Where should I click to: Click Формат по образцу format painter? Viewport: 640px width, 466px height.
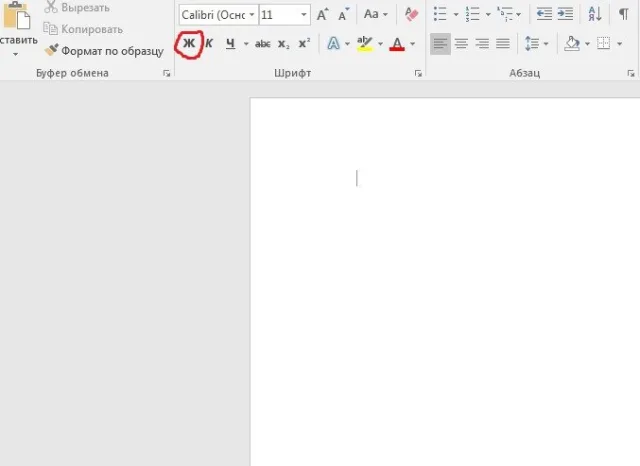coord(104,51)
